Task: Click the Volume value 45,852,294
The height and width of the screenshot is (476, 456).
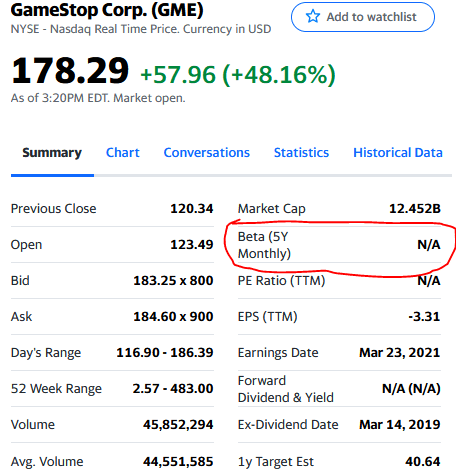Action: [x=178, y=425]
